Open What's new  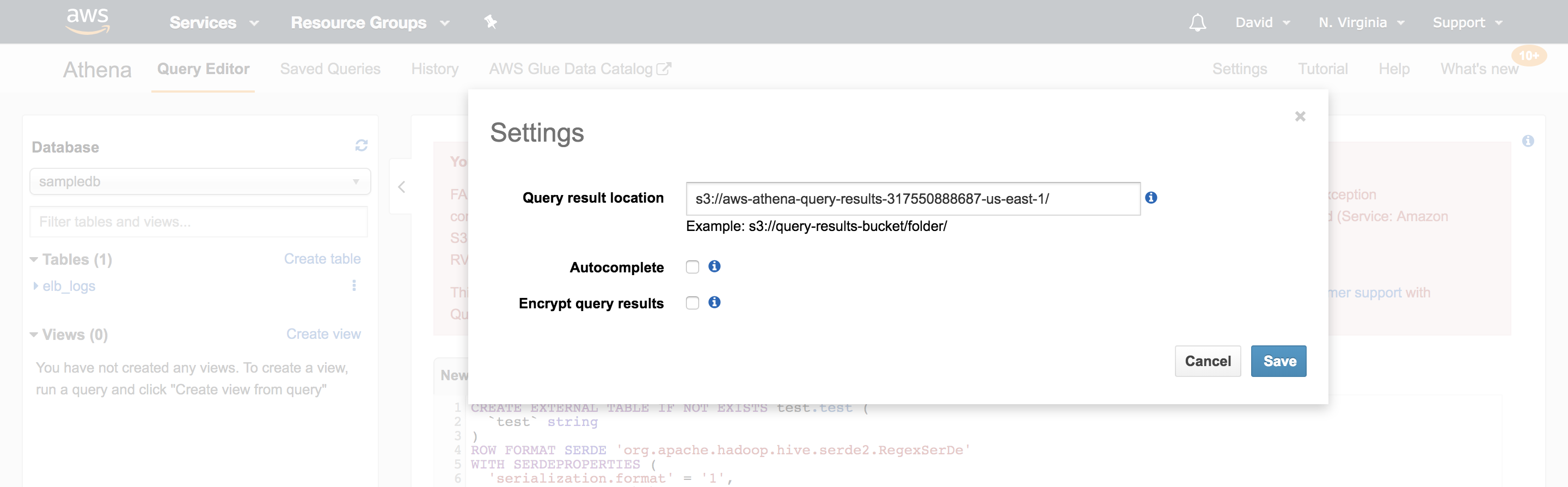[1479, 69]
